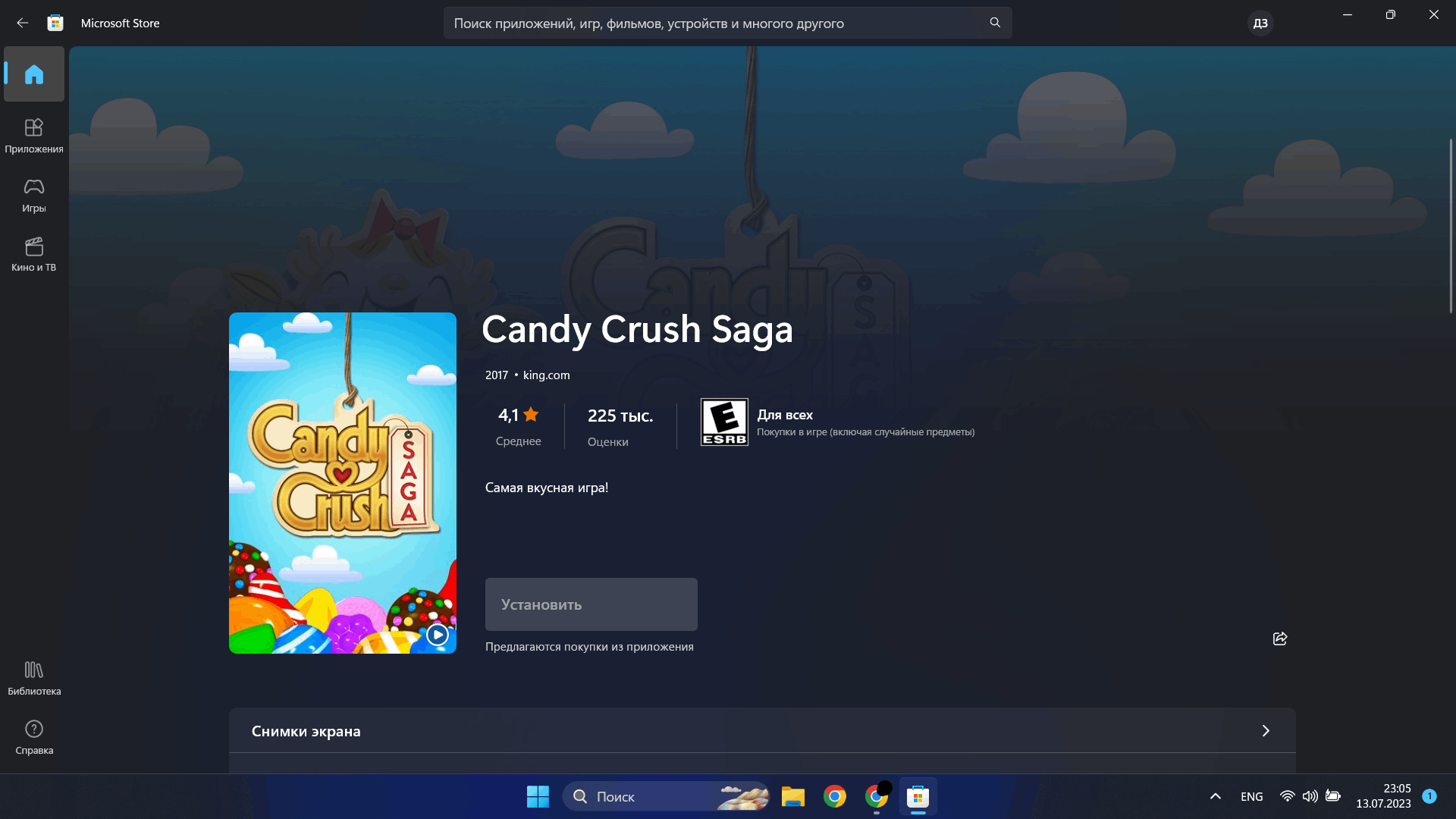Image resolution: width=1456 pixels, height=819 pixels.
Task: Open the notification badge icon
Action: [x=1429, y=796]
